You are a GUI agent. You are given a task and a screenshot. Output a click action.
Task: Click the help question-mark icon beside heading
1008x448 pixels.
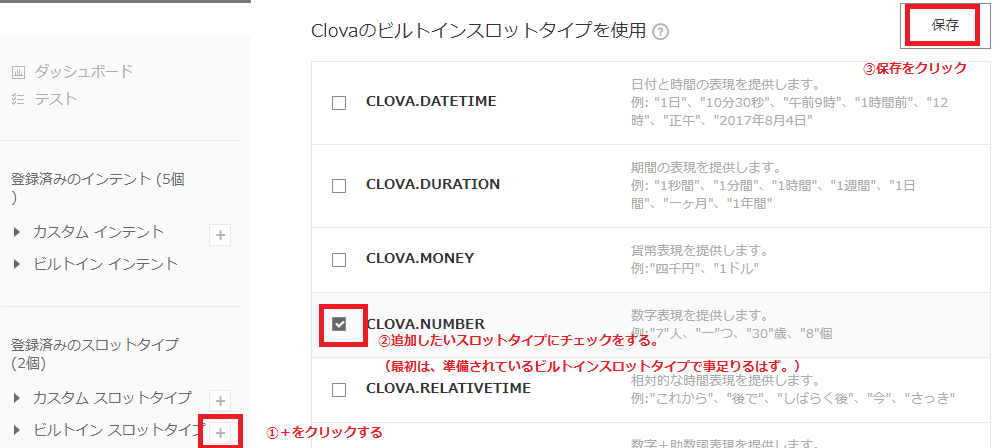coord(660,31)
